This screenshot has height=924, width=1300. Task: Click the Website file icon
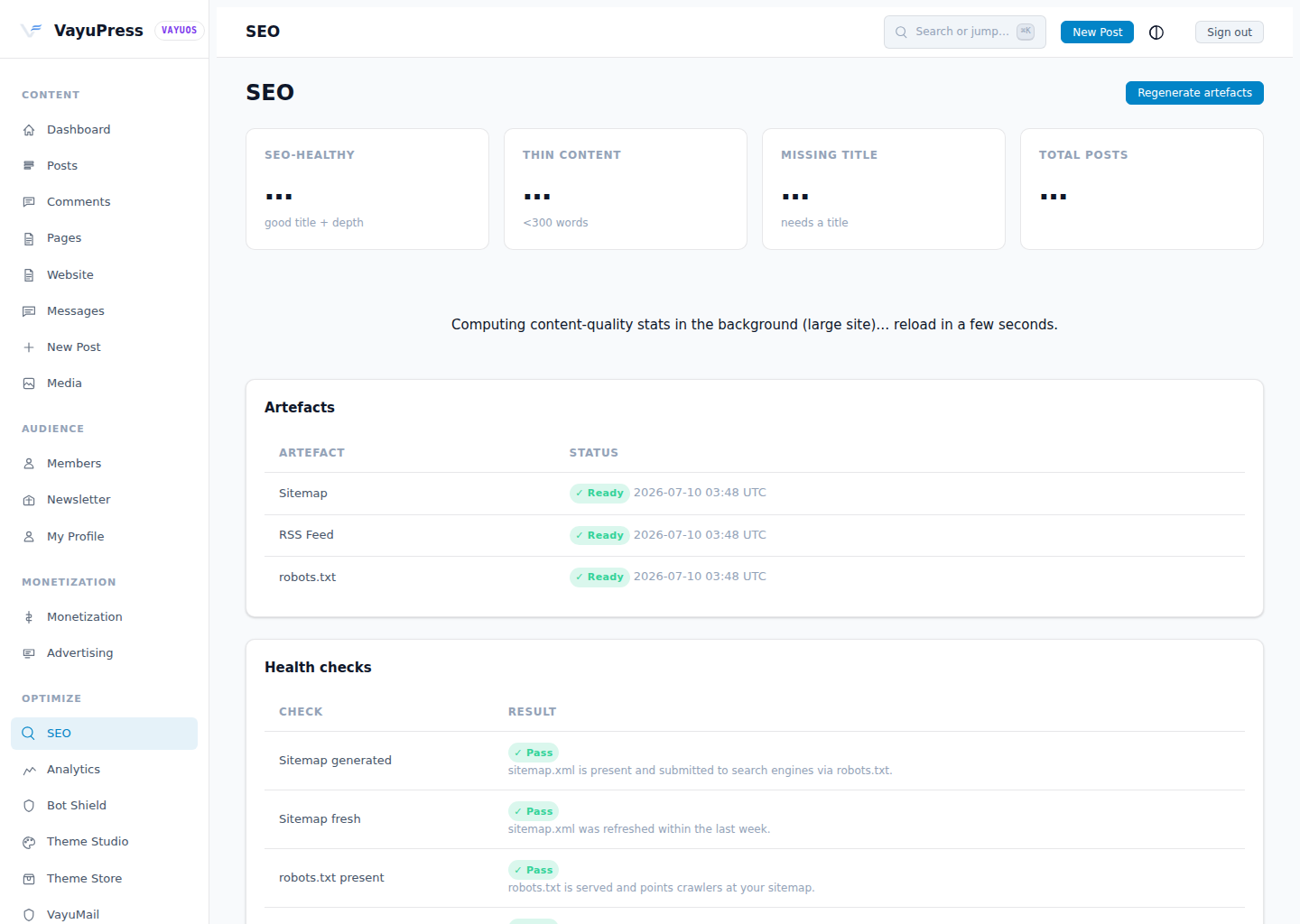[x=29, y=275]
